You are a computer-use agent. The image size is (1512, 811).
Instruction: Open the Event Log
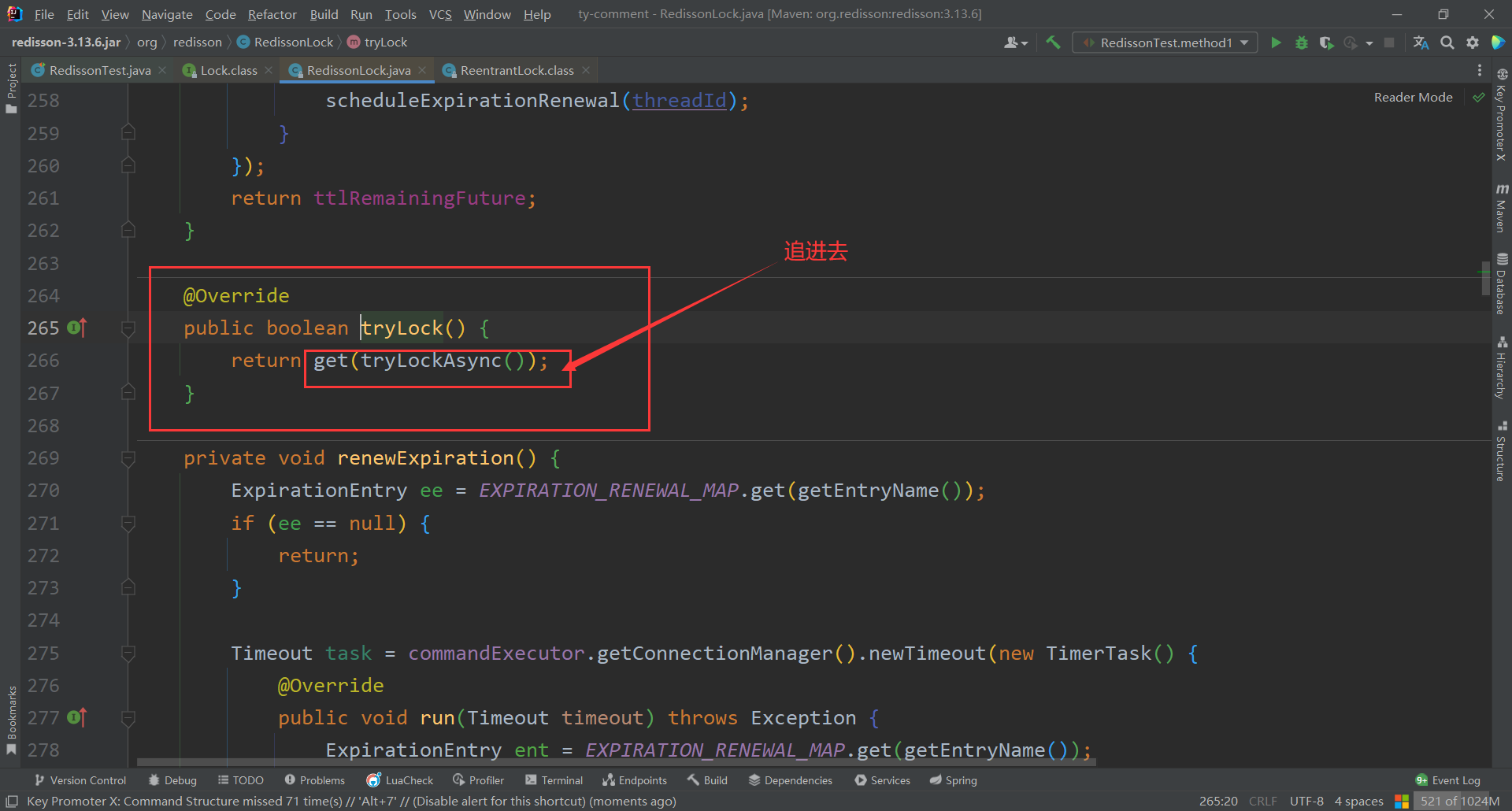click(1447, 780)
